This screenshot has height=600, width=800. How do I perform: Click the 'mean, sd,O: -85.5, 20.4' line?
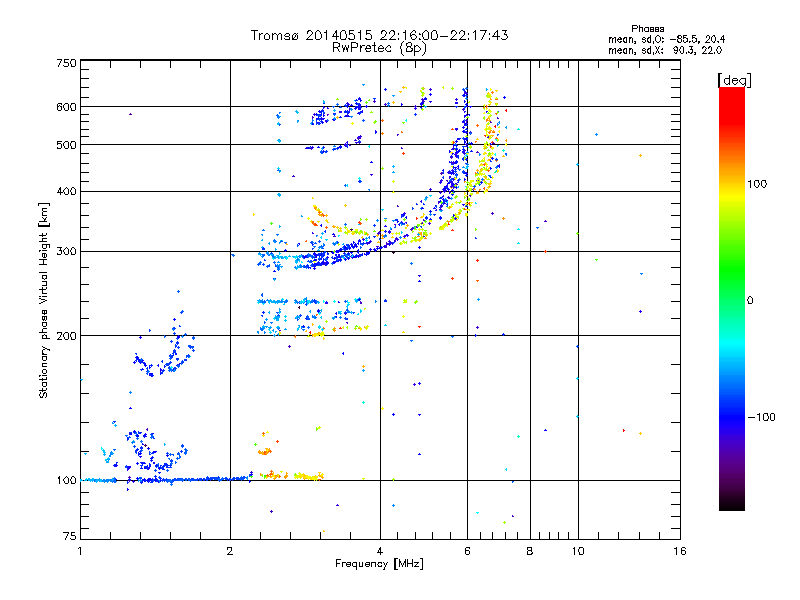(666, 39)
